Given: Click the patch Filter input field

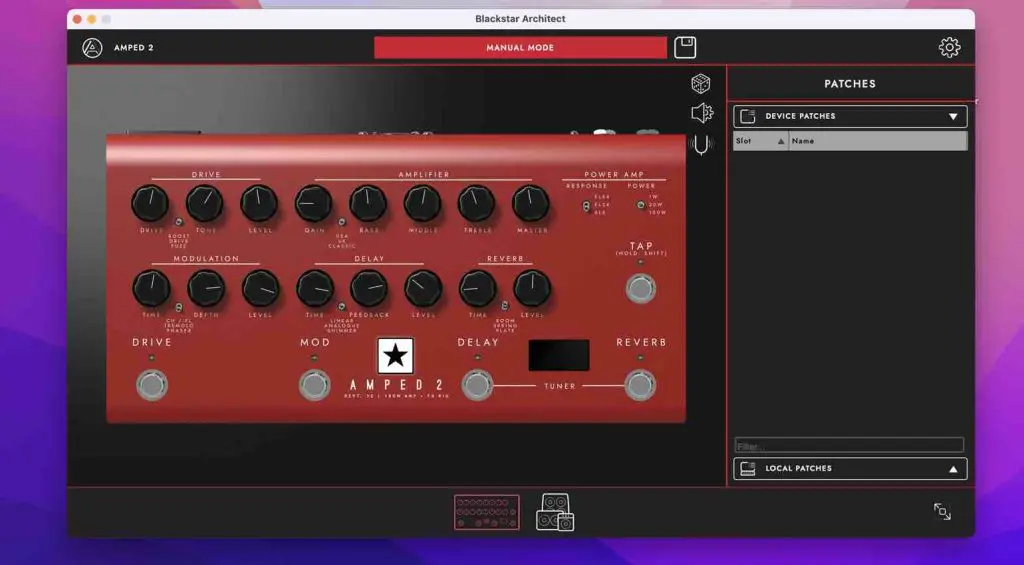Looking at the screenshot, I should click(x=849, y=445).
